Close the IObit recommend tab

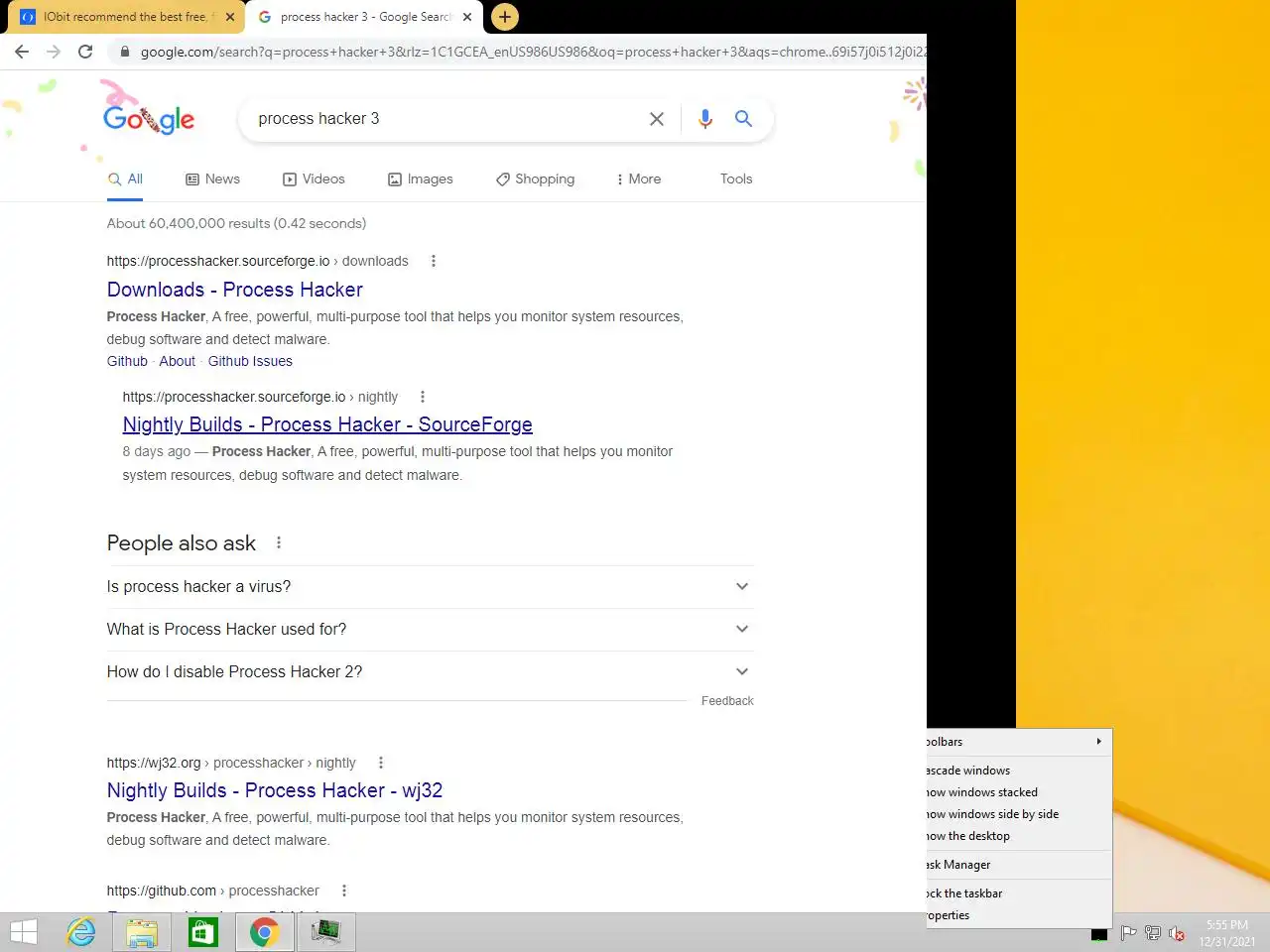click(230, 17)
